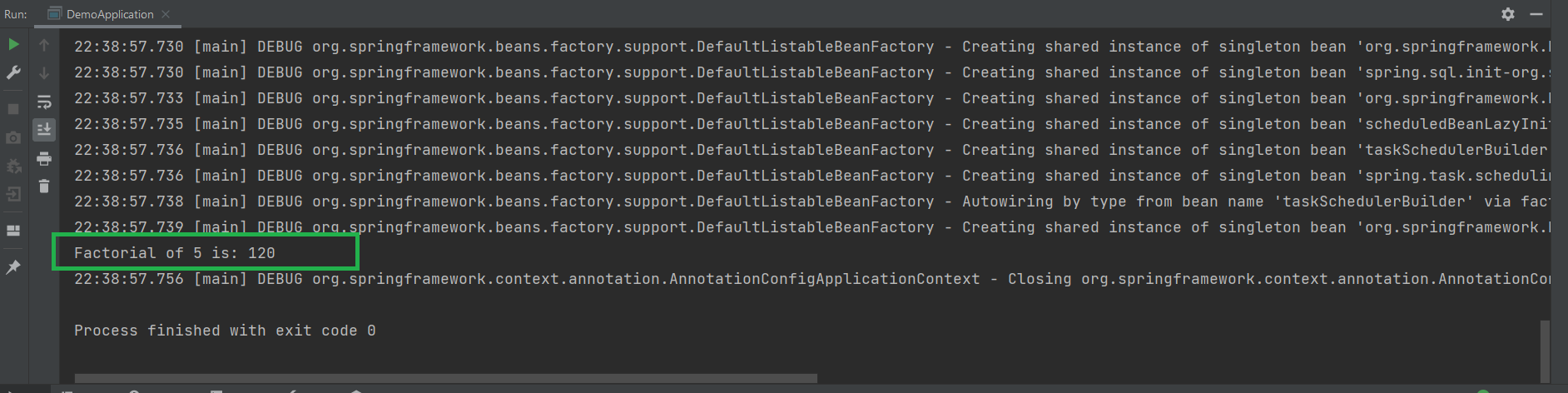Hide the Run tool window
This screenshot has width=1568, height=393.
[1537, 14]
